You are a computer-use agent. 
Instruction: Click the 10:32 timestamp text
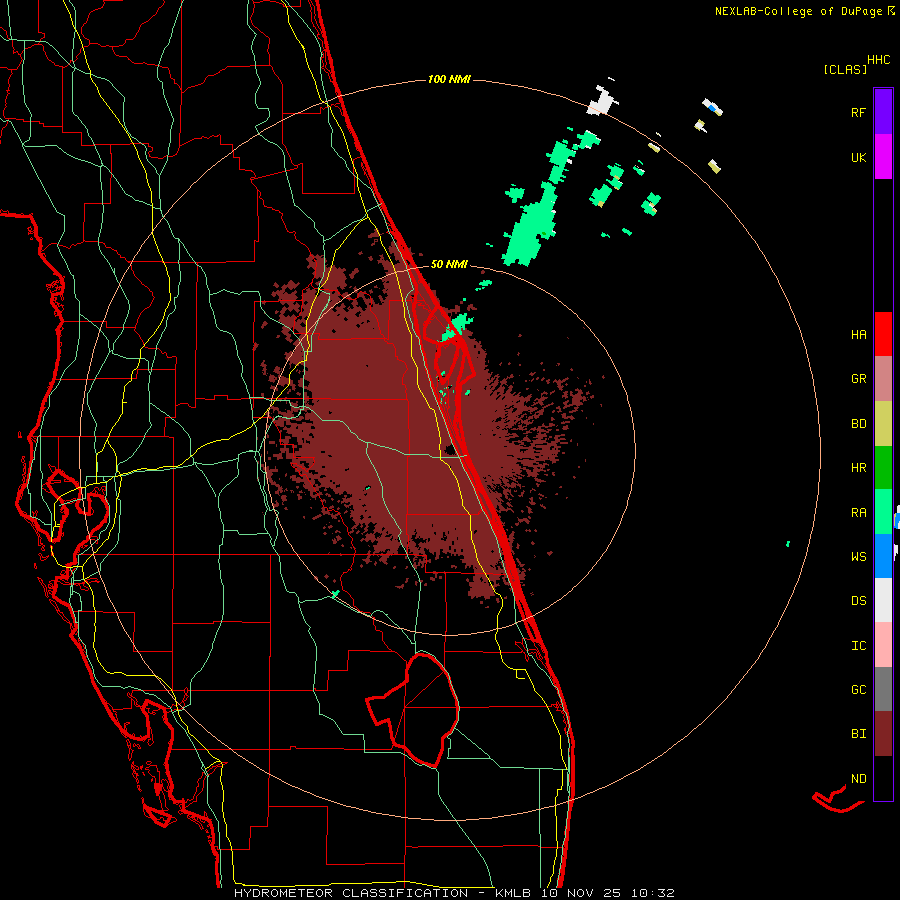(x=653, y=893)
